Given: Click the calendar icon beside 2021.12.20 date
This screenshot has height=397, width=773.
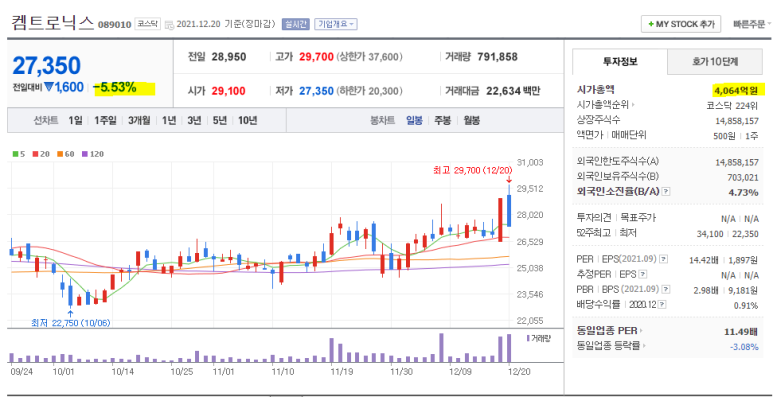Looking at the screenshot, I should pyautogui.click(x=169, y=24).
